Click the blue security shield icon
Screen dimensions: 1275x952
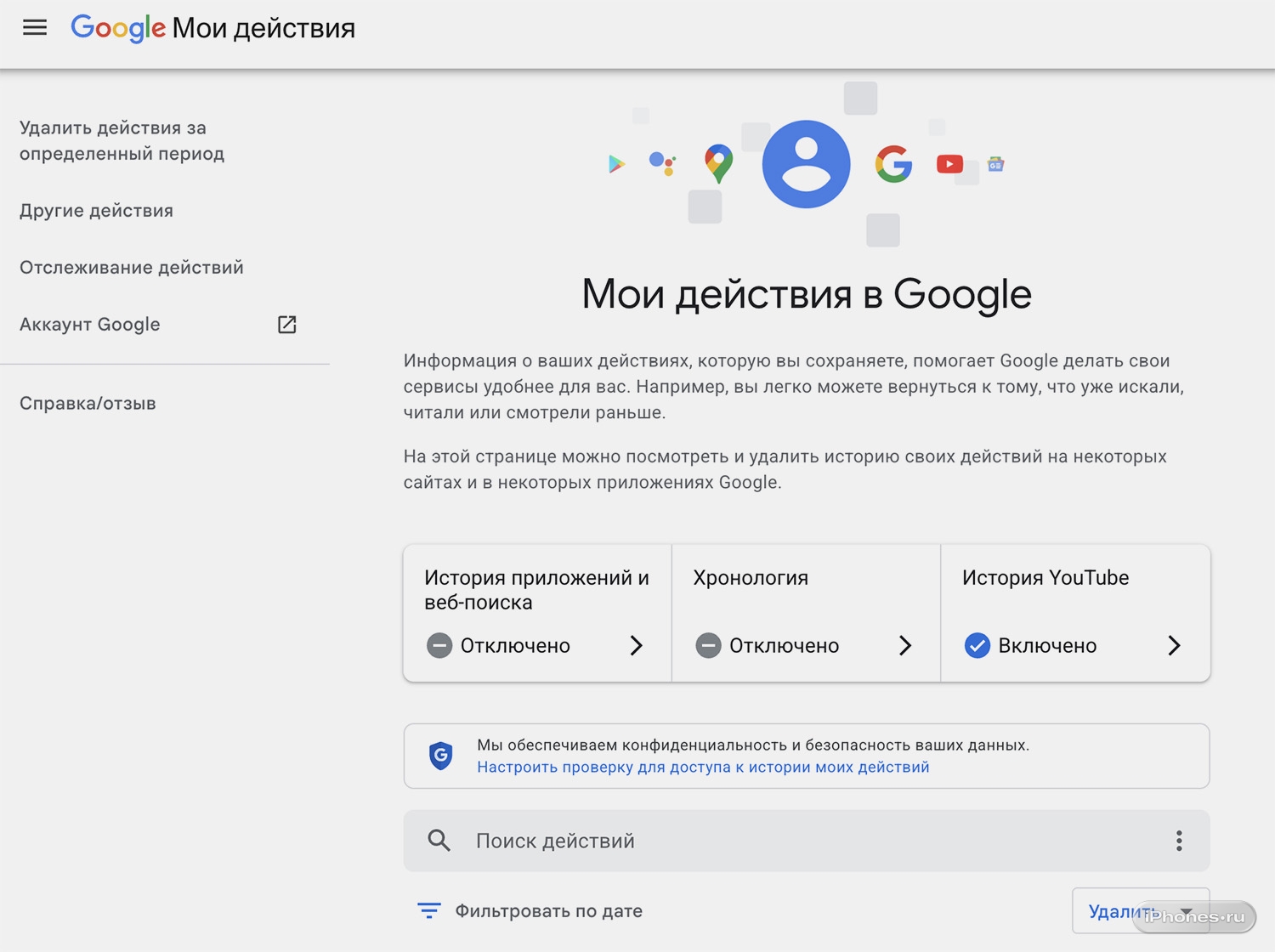[x=440, y=756]
